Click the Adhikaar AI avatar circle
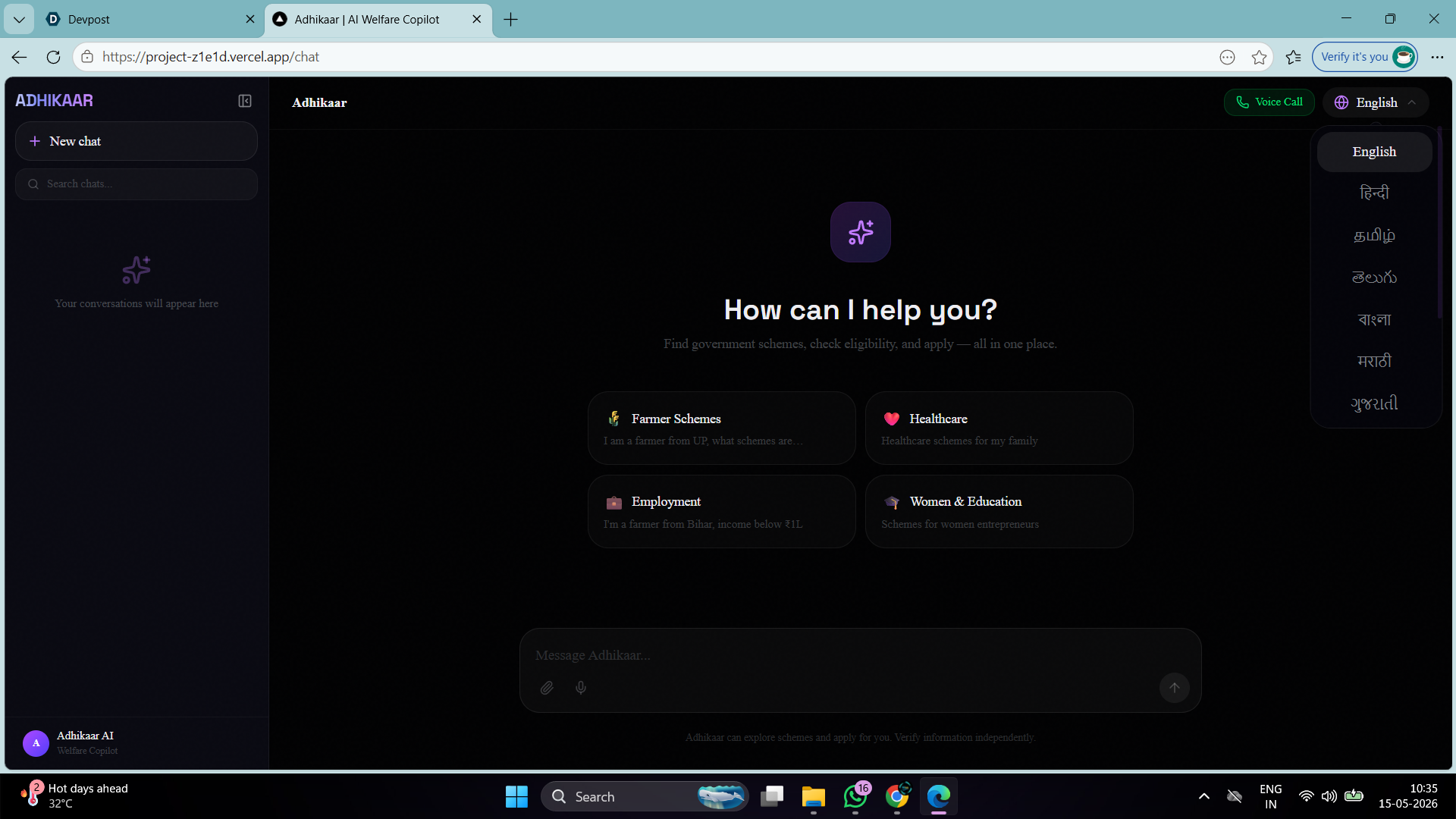Viewport: 1456px width, 819px height. [36, 743]
